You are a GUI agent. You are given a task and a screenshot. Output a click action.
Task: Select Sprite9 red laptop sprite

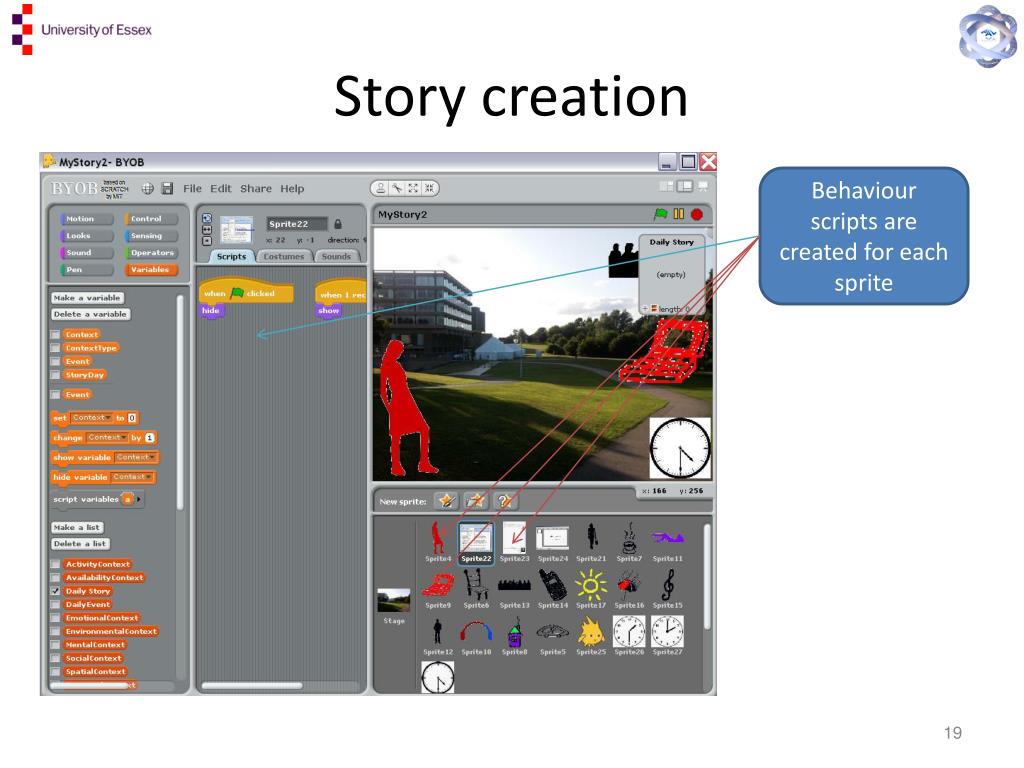438,588
